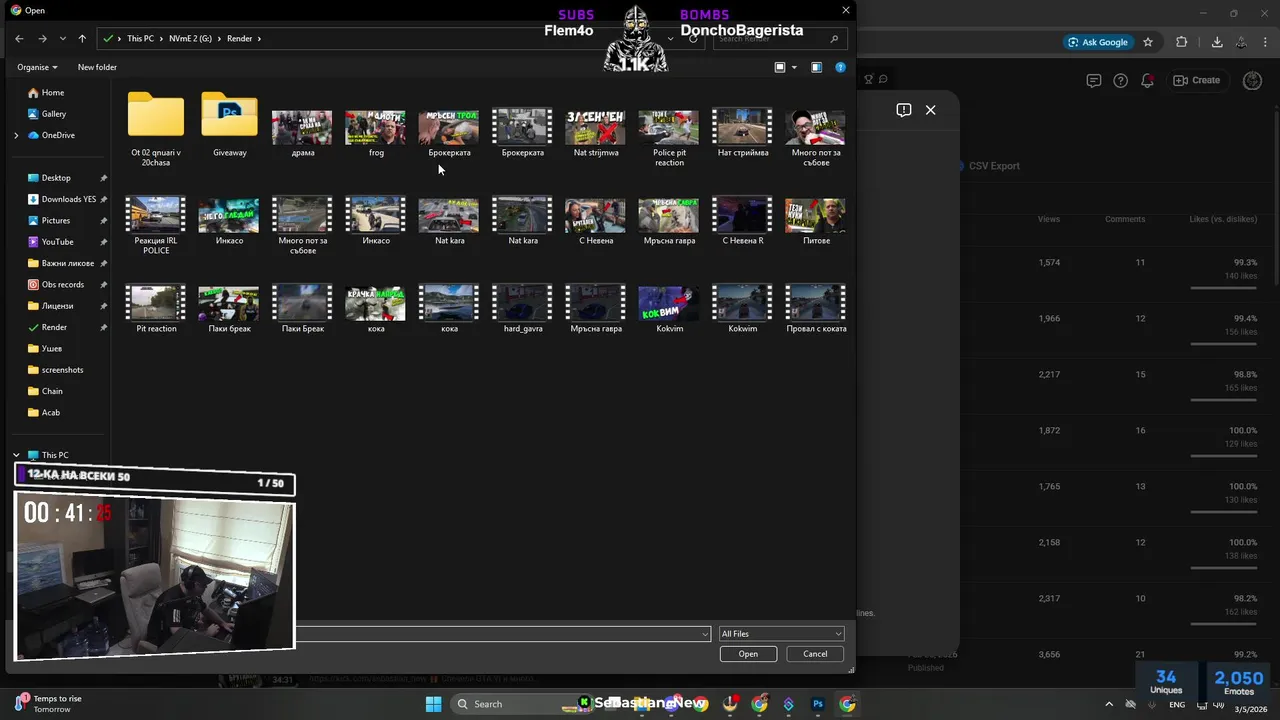Click Create button in YouTube Studio

point(1197,80)
